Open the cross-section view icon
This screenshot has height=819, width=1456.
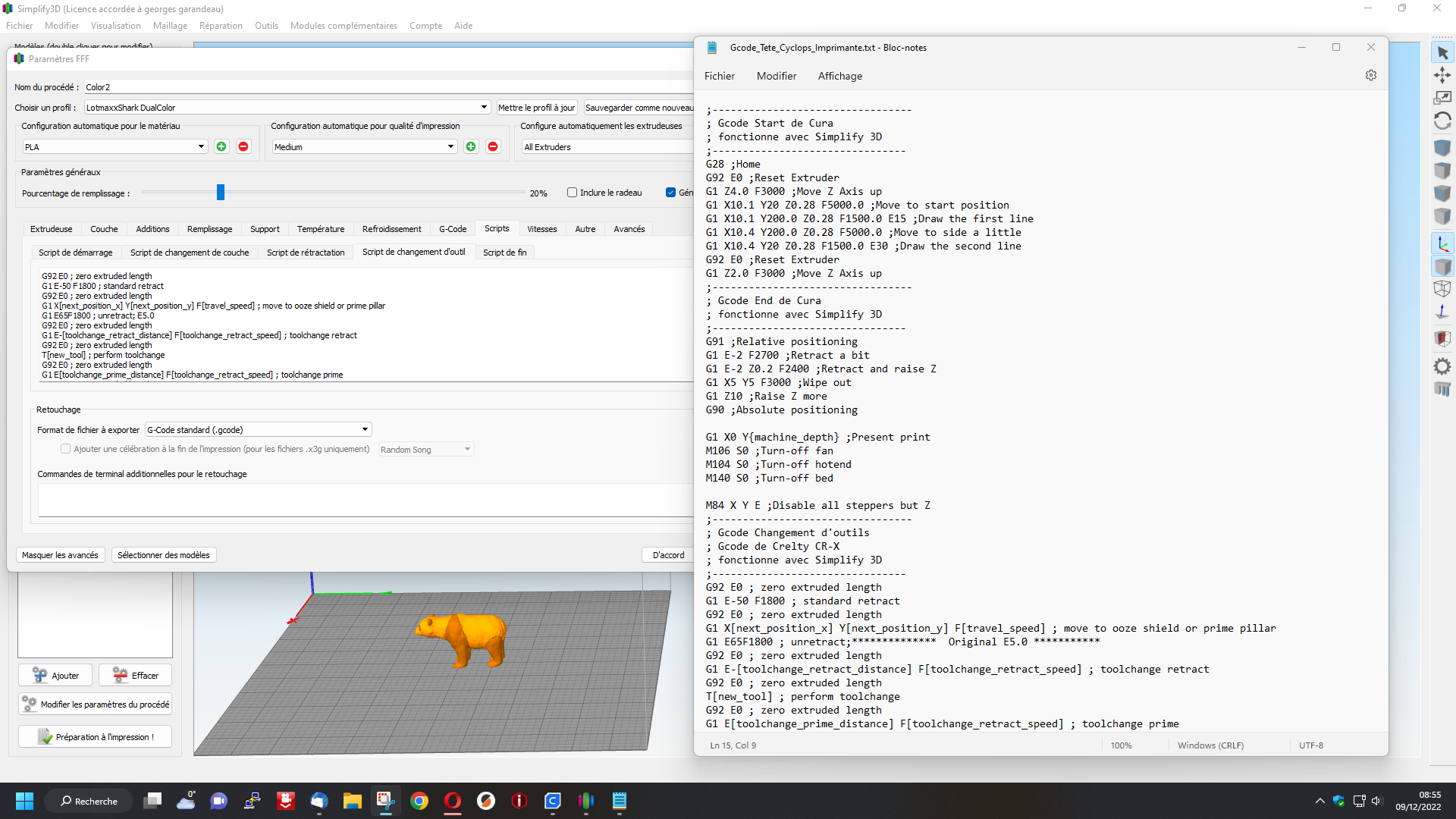[x=1442, y=338]
